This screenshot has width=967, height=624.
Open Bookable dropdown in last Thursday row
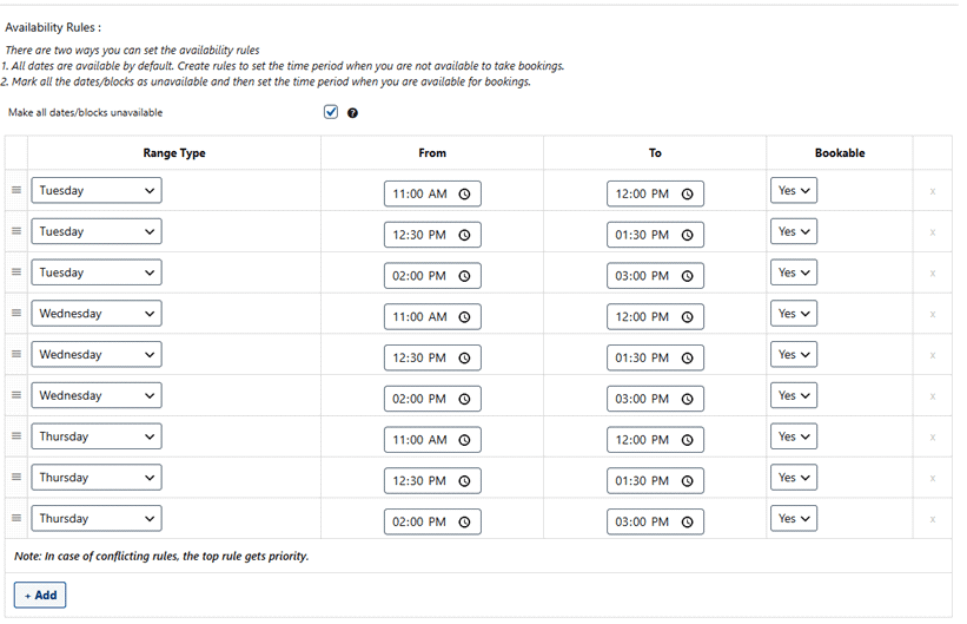[793, 519]
